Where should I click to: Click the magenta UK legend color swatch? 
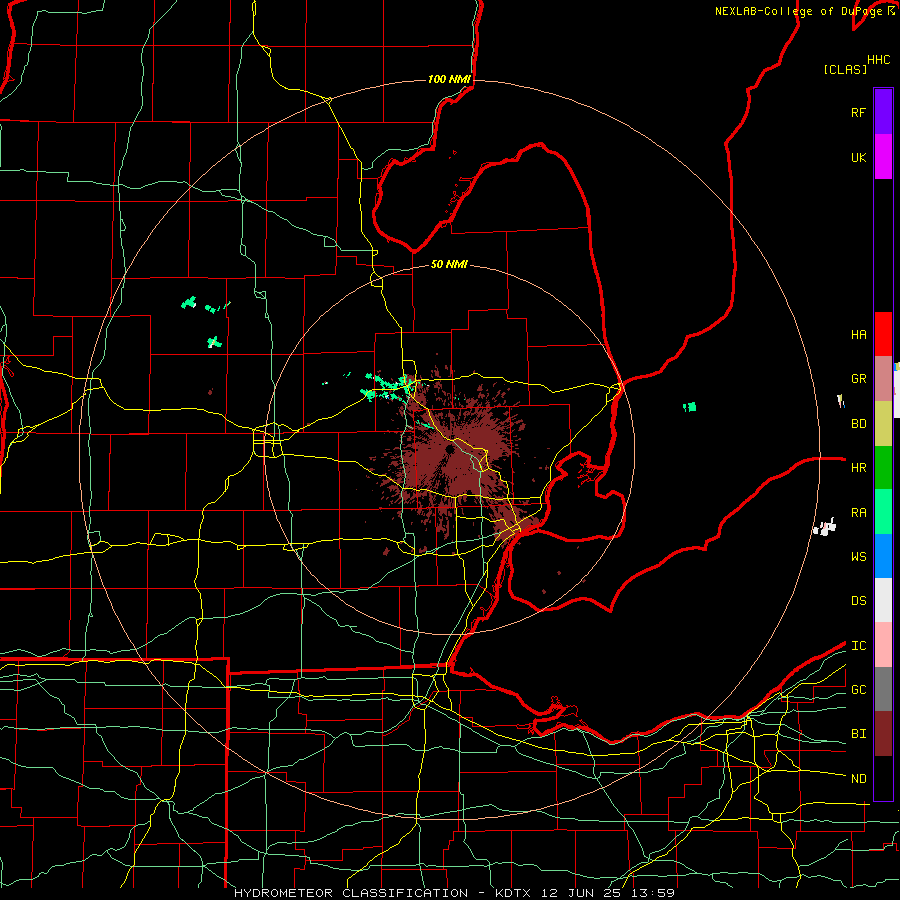pos(883,157)
